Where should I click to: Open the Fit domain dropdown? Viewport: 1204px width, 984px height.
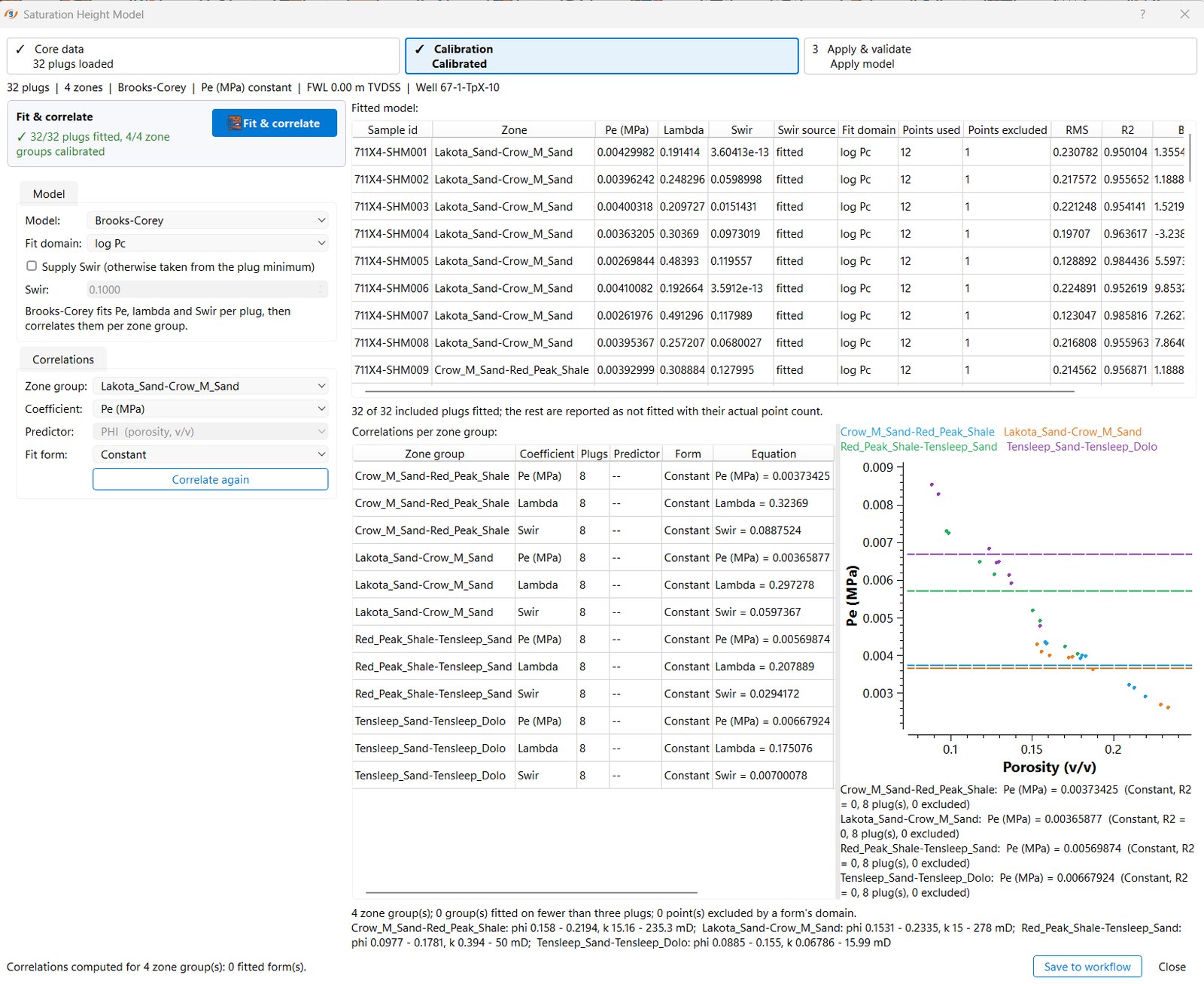208,243
